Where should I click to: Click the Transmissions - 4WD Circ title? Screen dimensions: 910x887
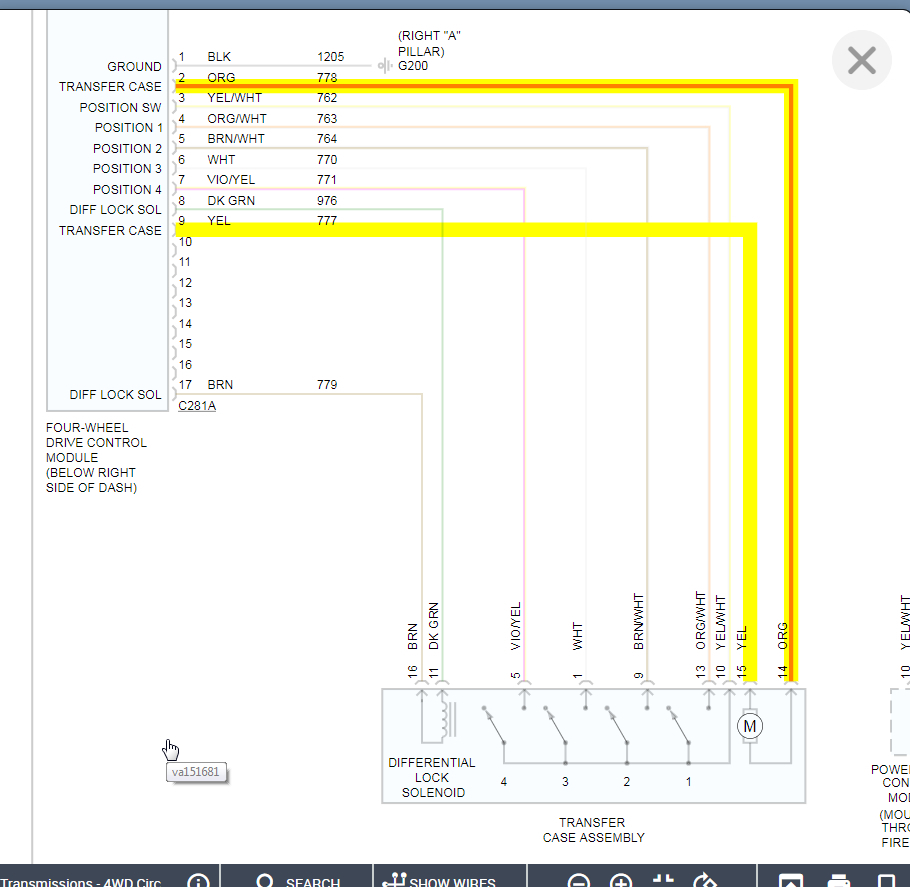pyautogui.click(x=81, y=882)
